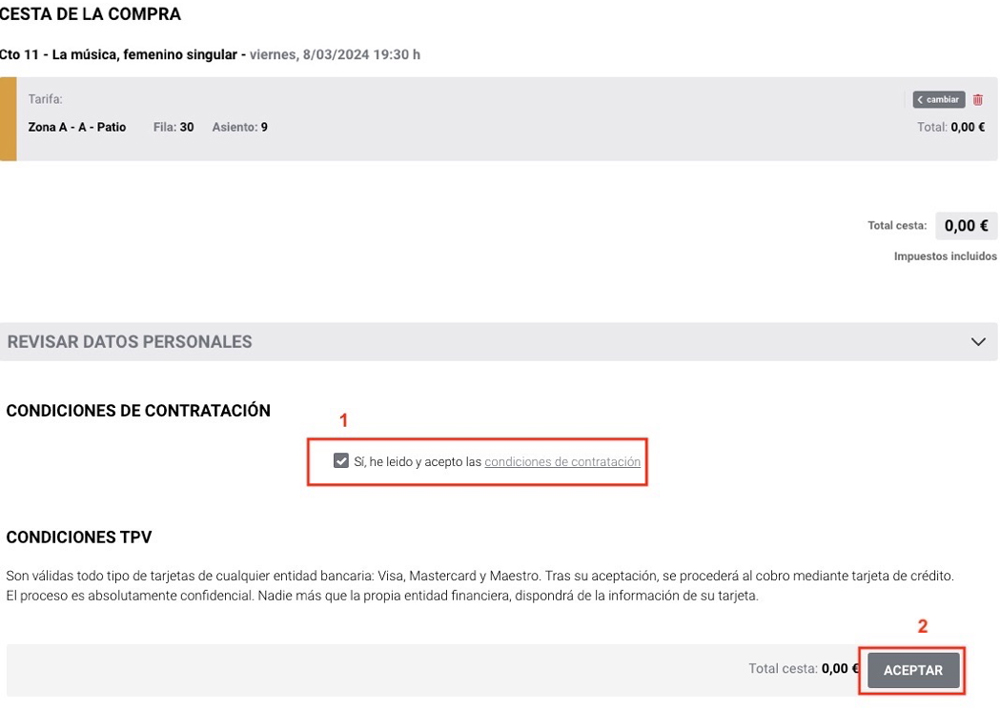The width and height of the screenshot is (1000, 710).
Task: Click the 'CONDICIONES TPV' heading
Action: click(x=79, y=537)
